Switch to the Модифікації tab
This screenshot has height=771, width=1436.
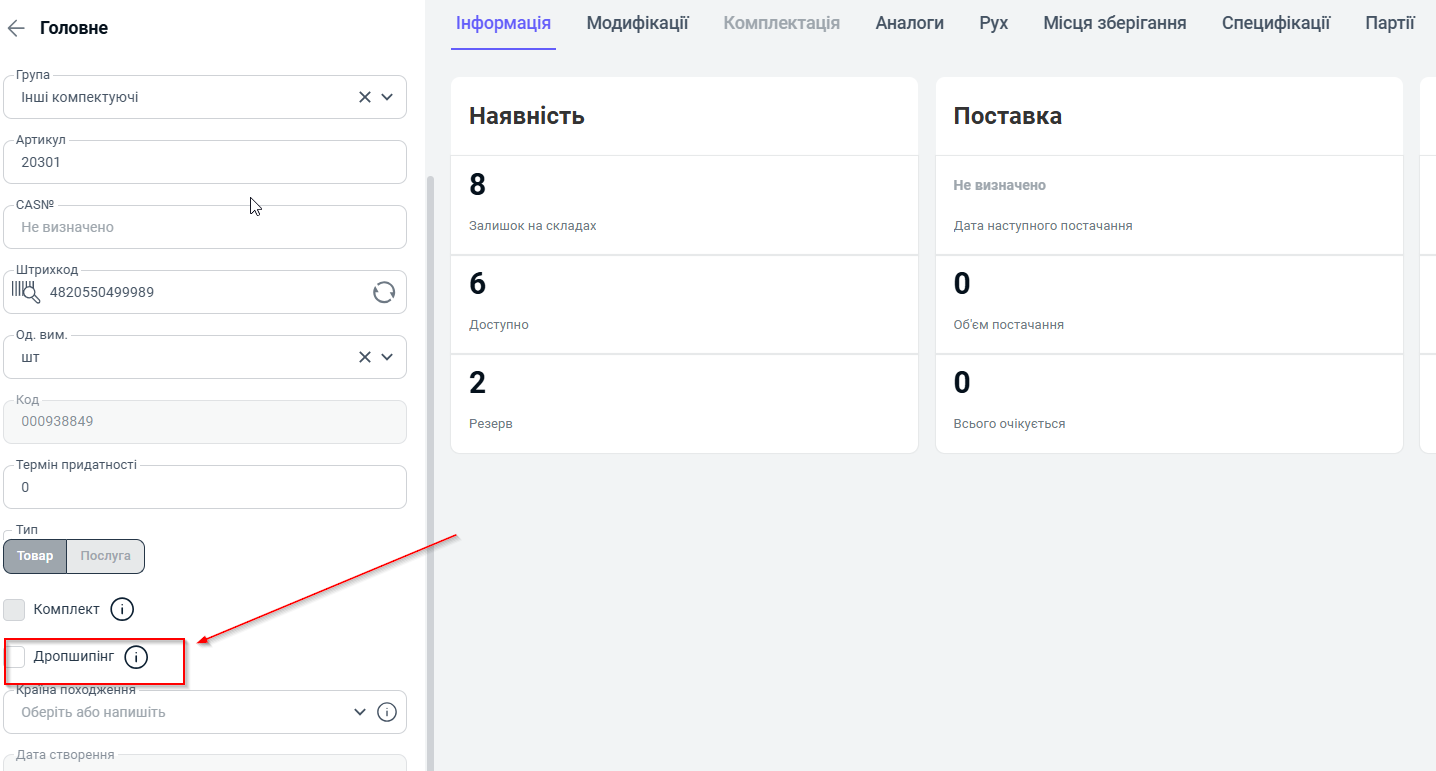pos(637,23)
